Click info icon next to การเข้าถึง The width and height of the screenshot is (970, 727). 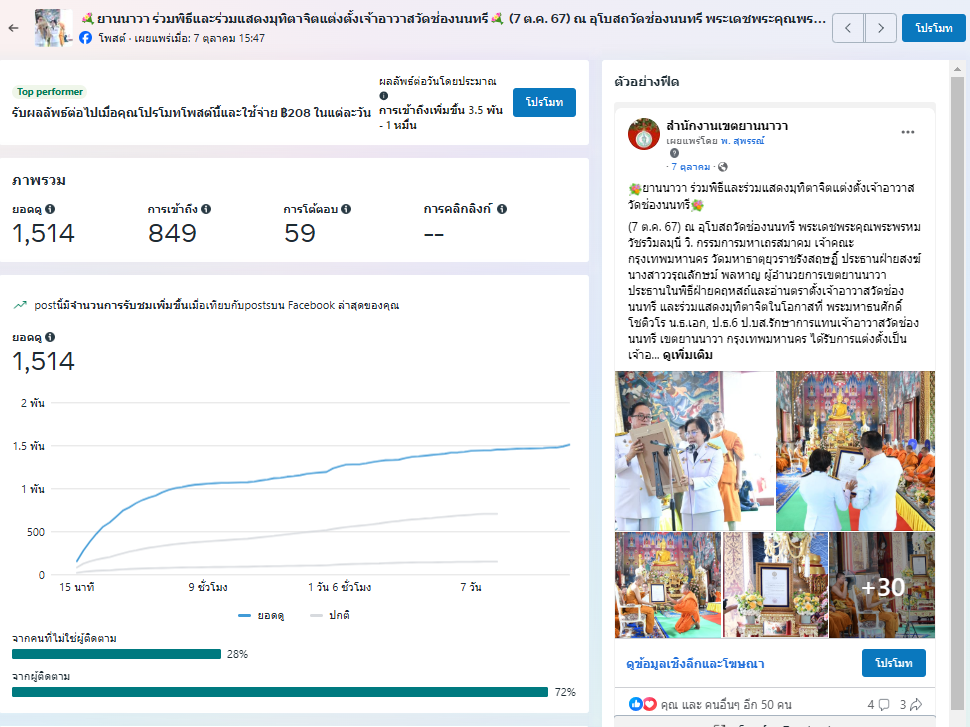pyautogui.click(x=206, y=209)
